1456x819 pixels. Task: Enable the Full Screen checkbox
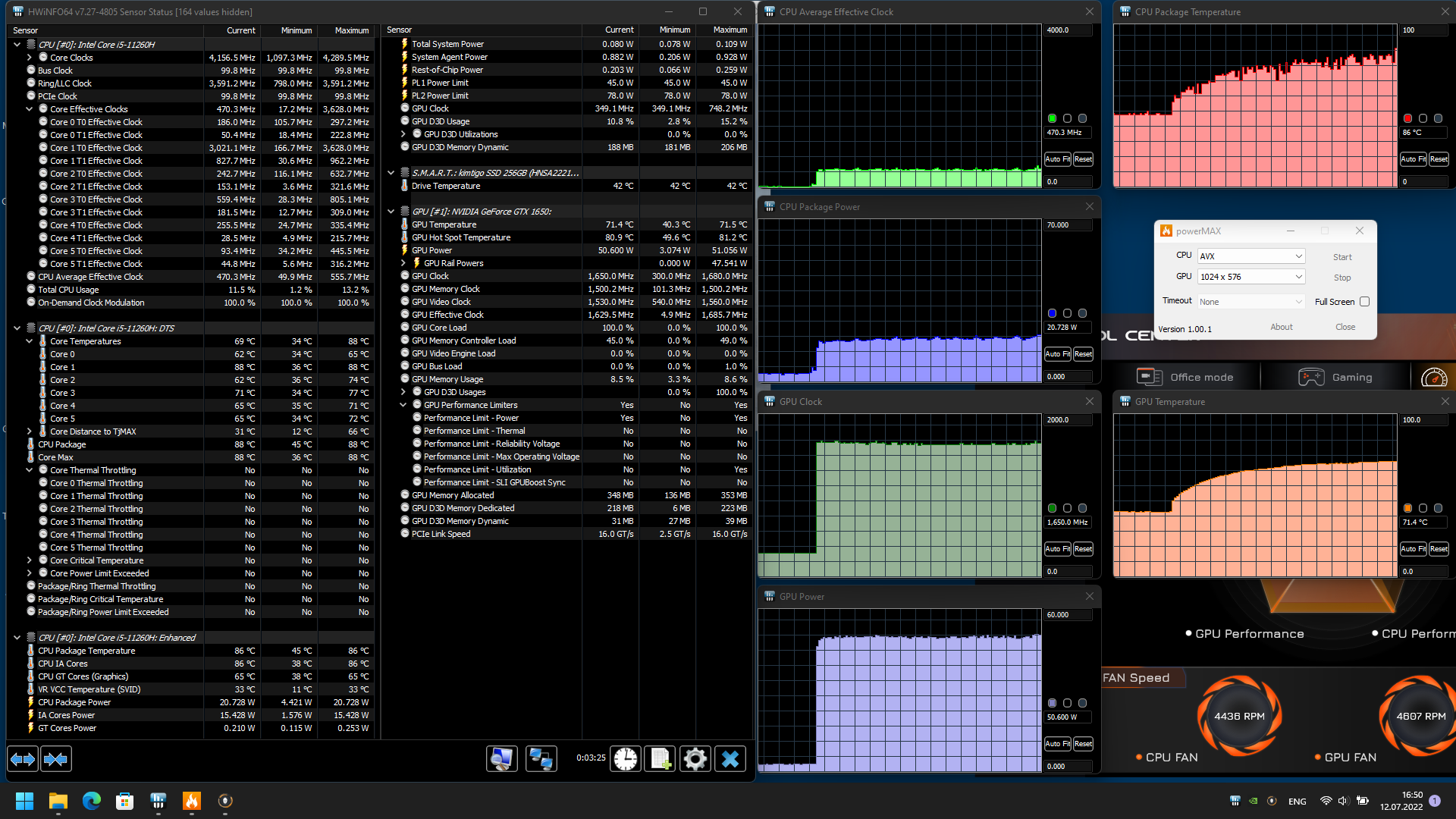1364,302
